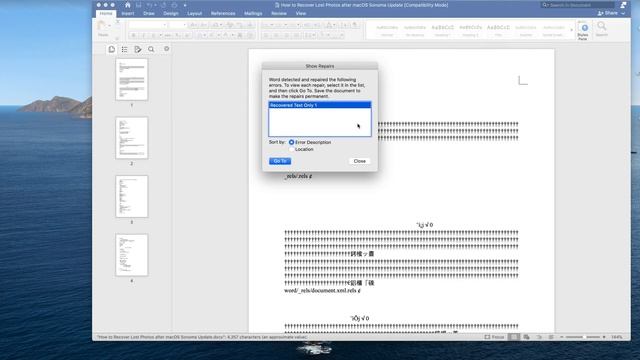Open the References tab
Viewport: 640px width, 360px height.
point(223,13)
